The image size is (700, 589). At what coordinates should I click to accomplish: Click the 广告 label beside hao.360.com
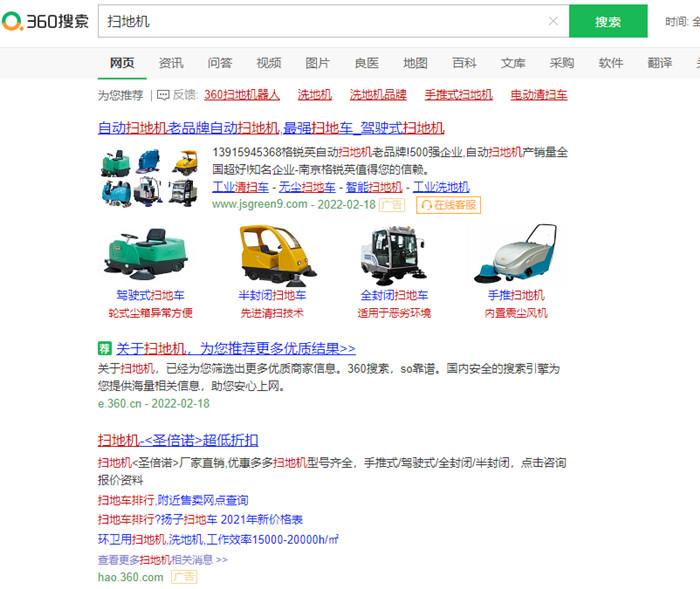184,577
